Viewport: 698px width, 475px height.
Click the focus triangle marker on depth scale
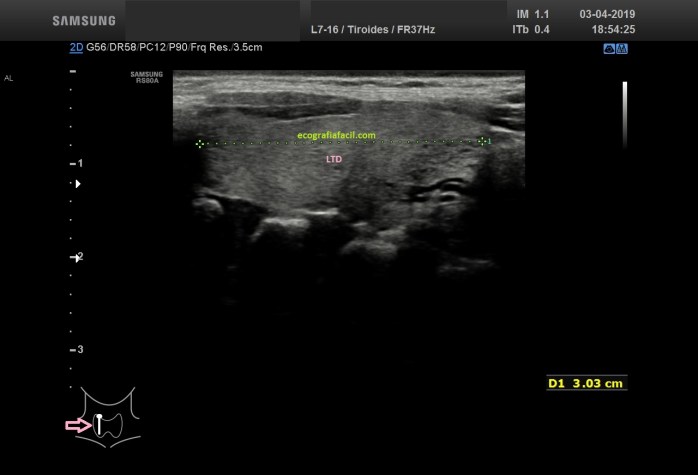pyautogui.click(x=78, y=184)
